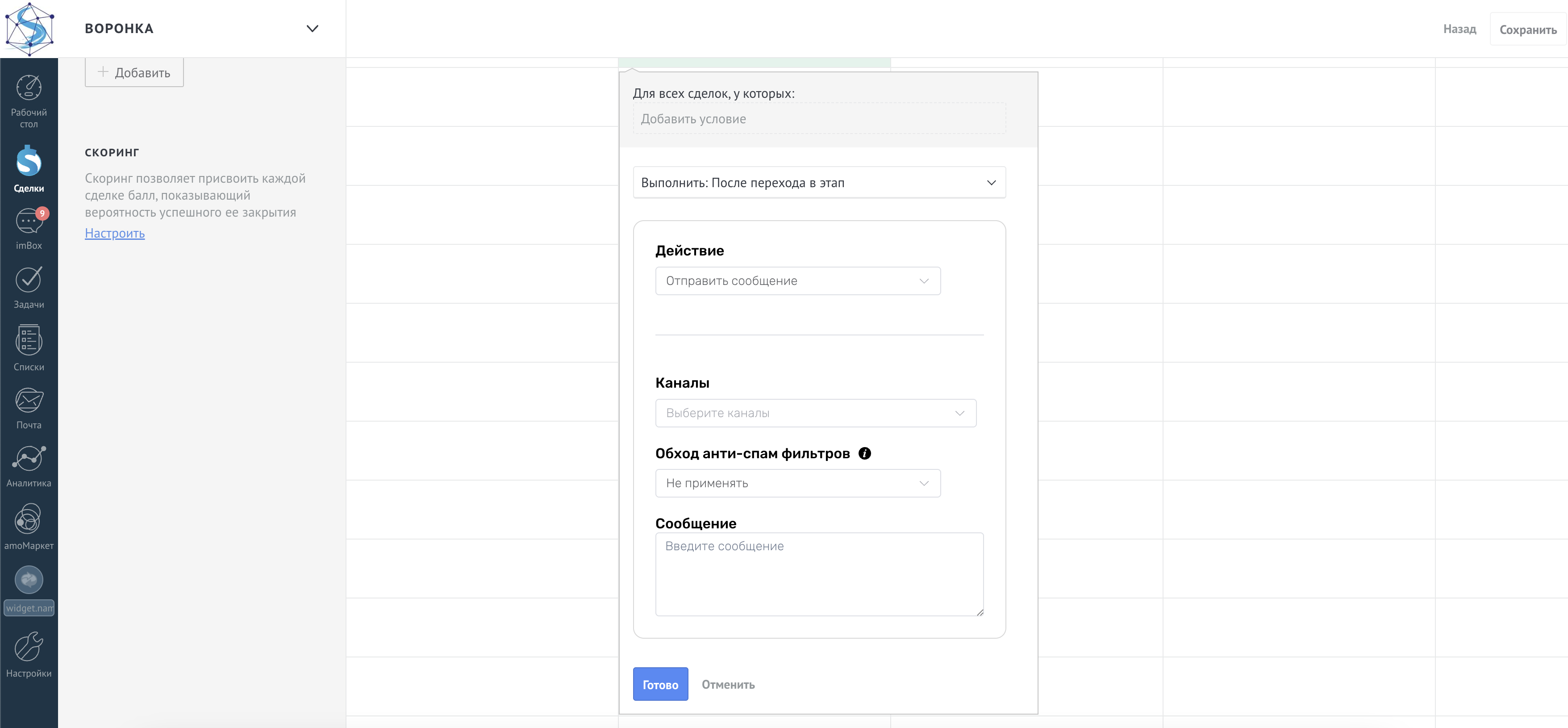This screenshot has height=728, width=1568.
Task: Open the Почта mail icon
Action: pos(29,401)
